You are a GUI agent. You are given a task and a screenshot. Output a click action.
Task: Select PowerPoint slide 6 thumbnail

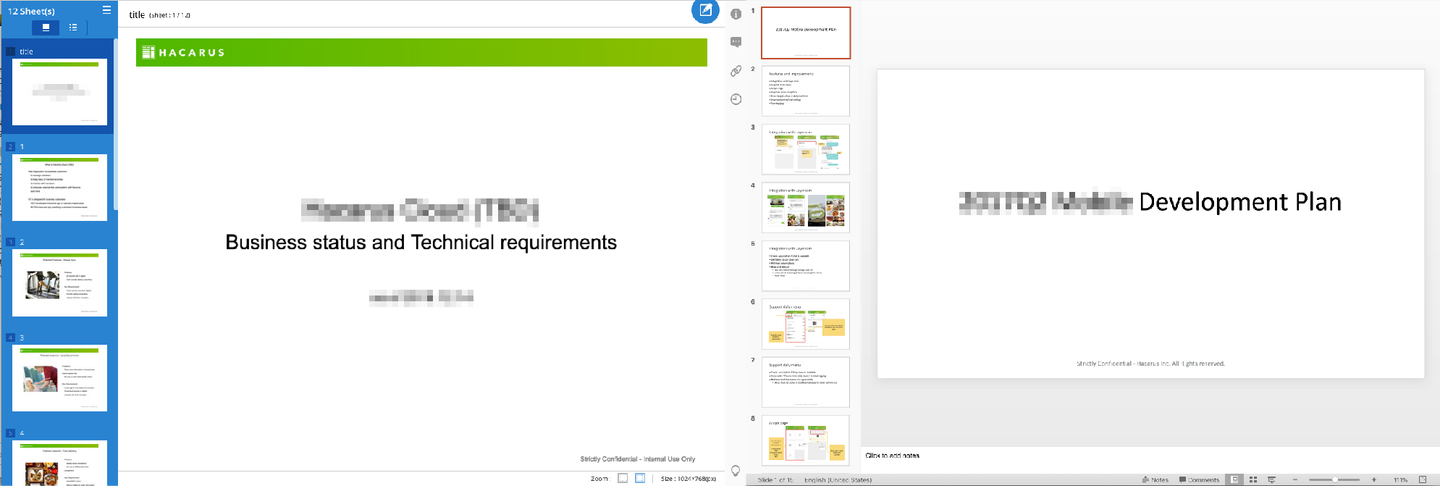click(x=806, y=324)
